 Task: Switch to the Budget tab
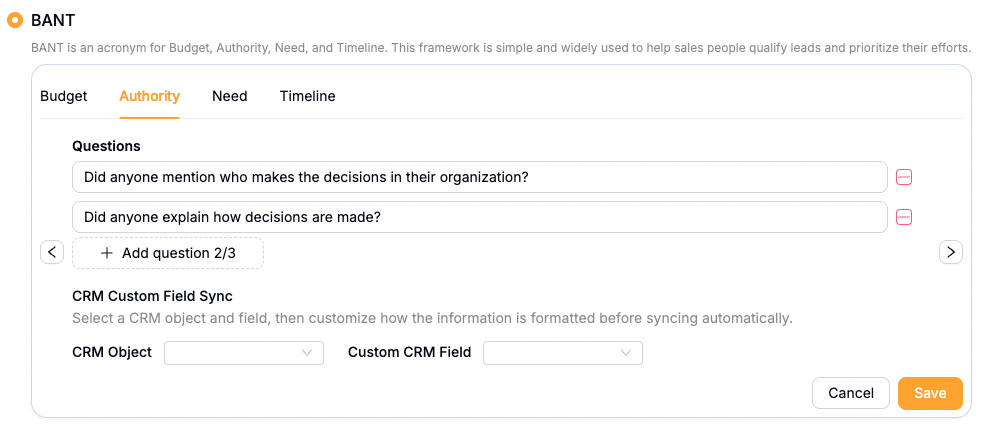64,96
